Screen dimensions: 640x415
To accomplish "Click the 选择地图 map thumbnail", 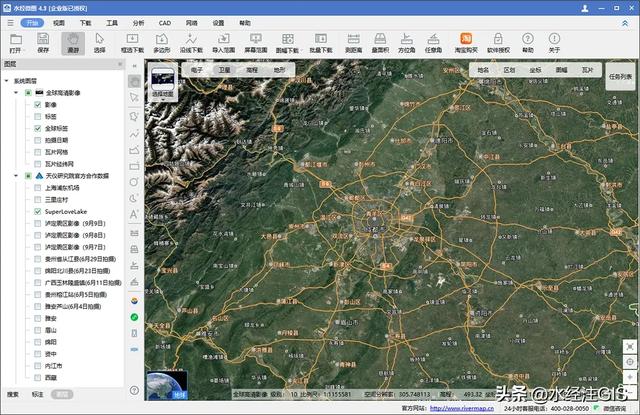I will point(162,82).
